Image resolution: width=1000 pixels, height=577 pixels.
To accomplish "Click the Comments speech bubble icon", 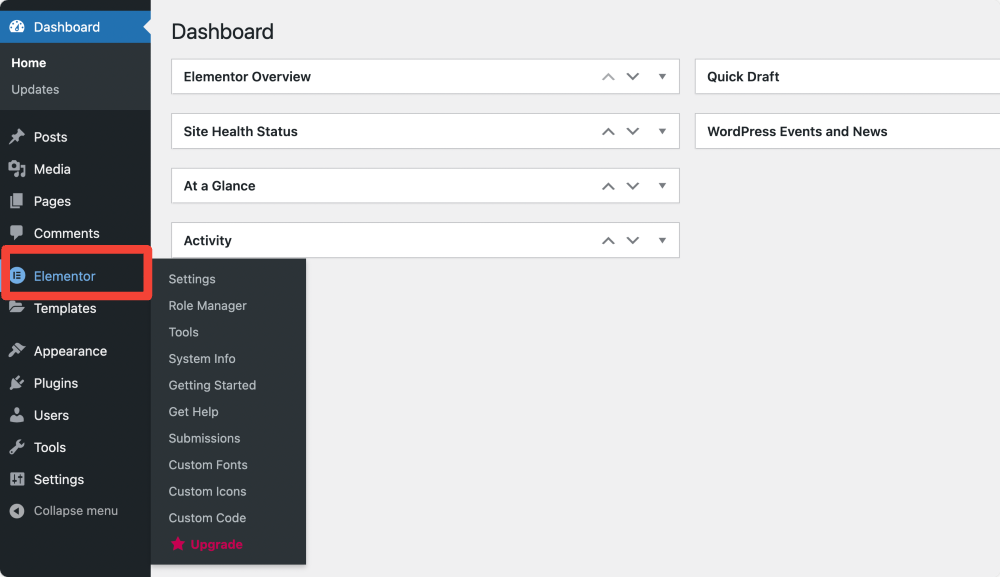I will pos(17,233).
